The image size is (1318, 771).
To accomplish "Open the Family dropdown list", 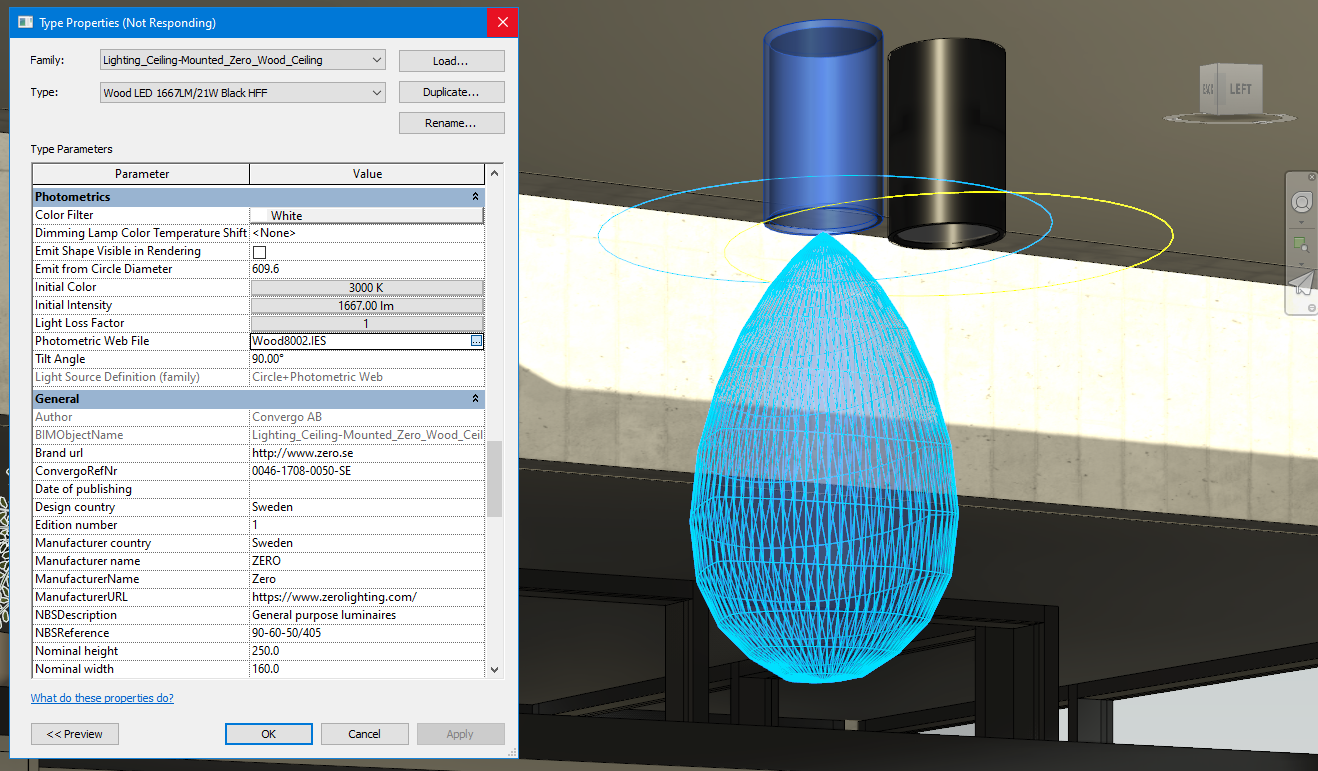I will 376,60.
